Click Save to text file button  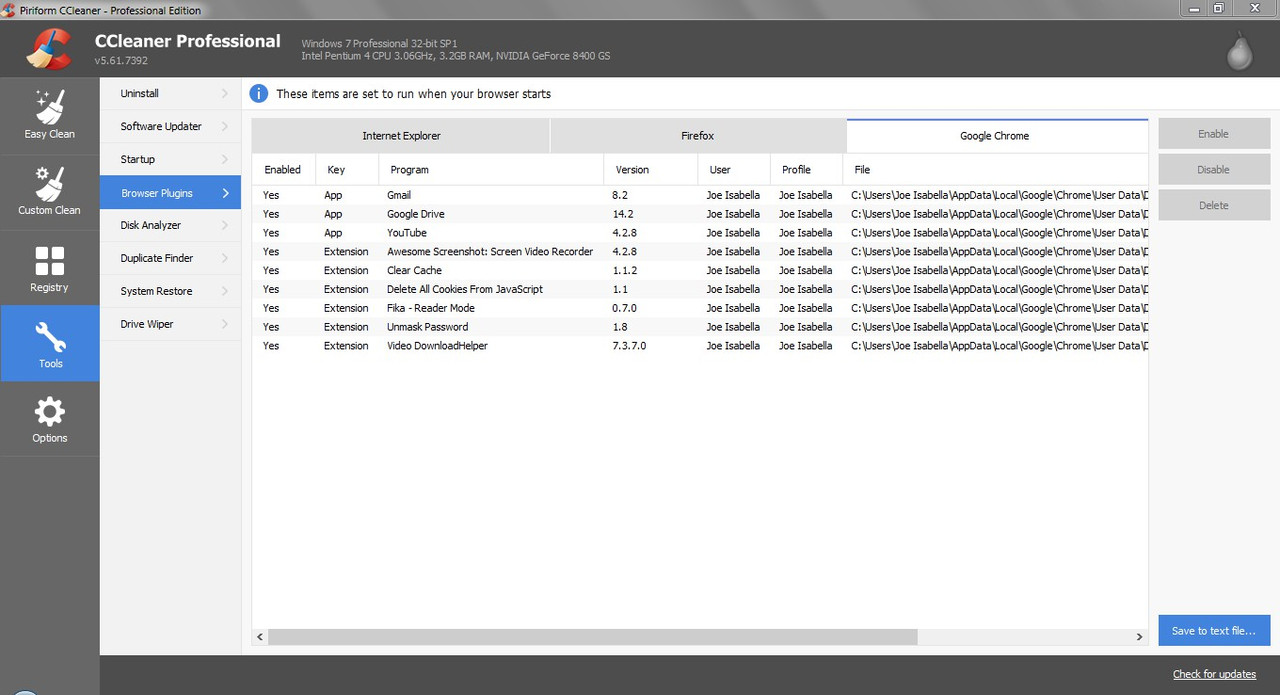pyautogui.click(x=1214, y=631)
